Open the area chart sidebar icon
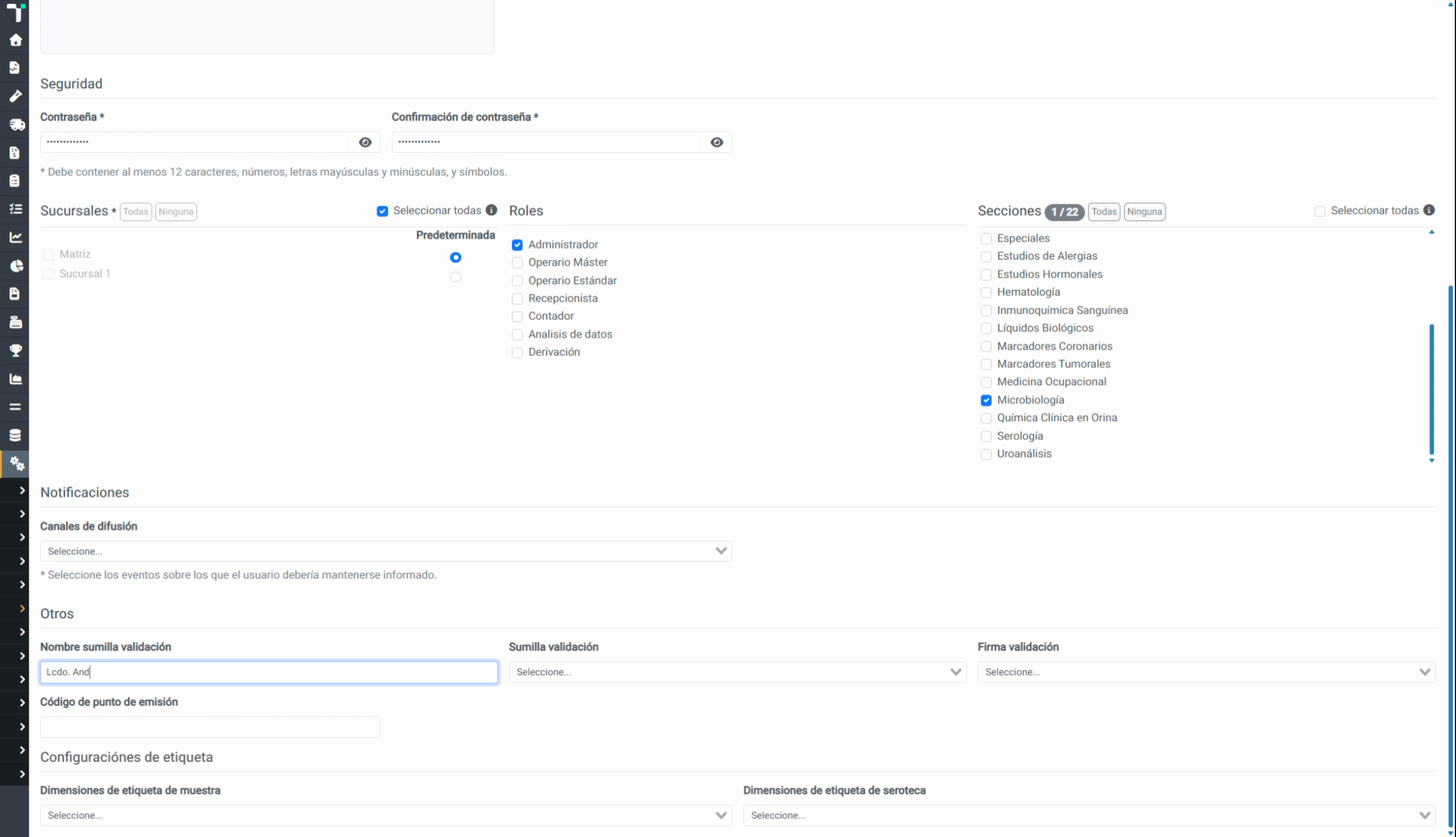 [15, 379]
